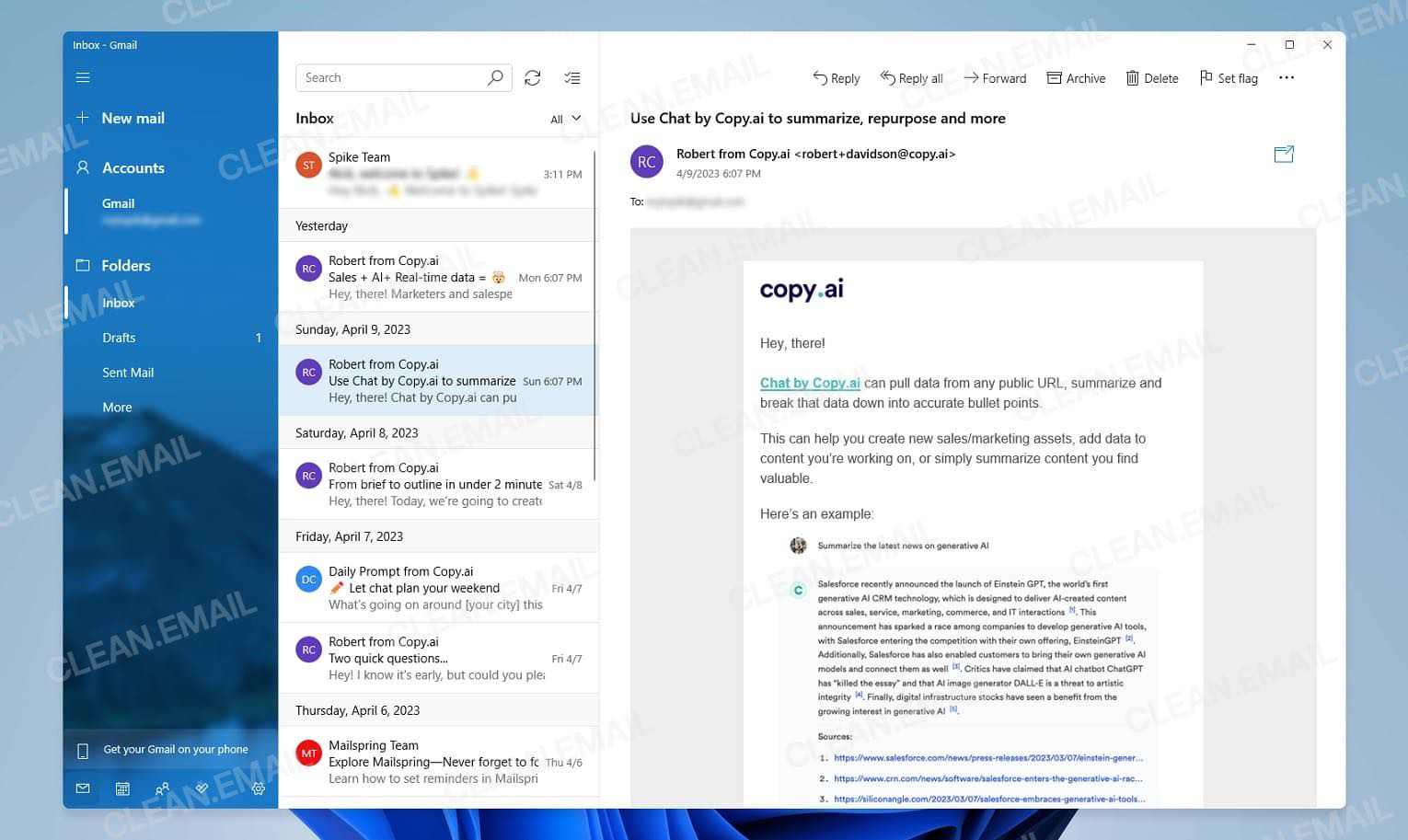Select the Gmail account
This screenshot has width=1408, height=840.
(x=171, y=211)
